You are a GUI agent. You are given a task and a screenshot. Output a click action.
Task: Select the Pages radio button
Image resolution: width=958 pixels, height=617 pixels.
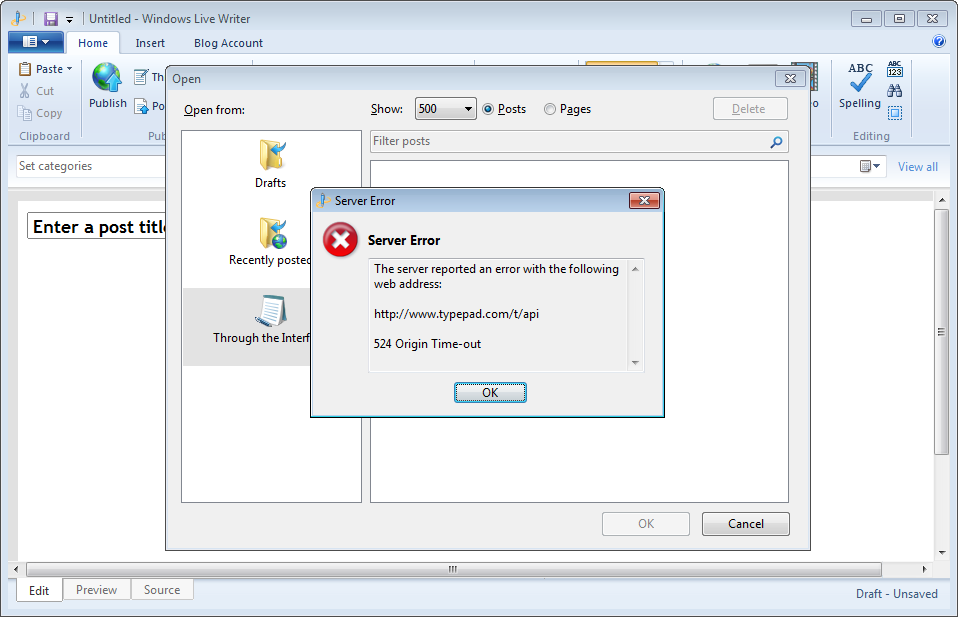(550, 109)
